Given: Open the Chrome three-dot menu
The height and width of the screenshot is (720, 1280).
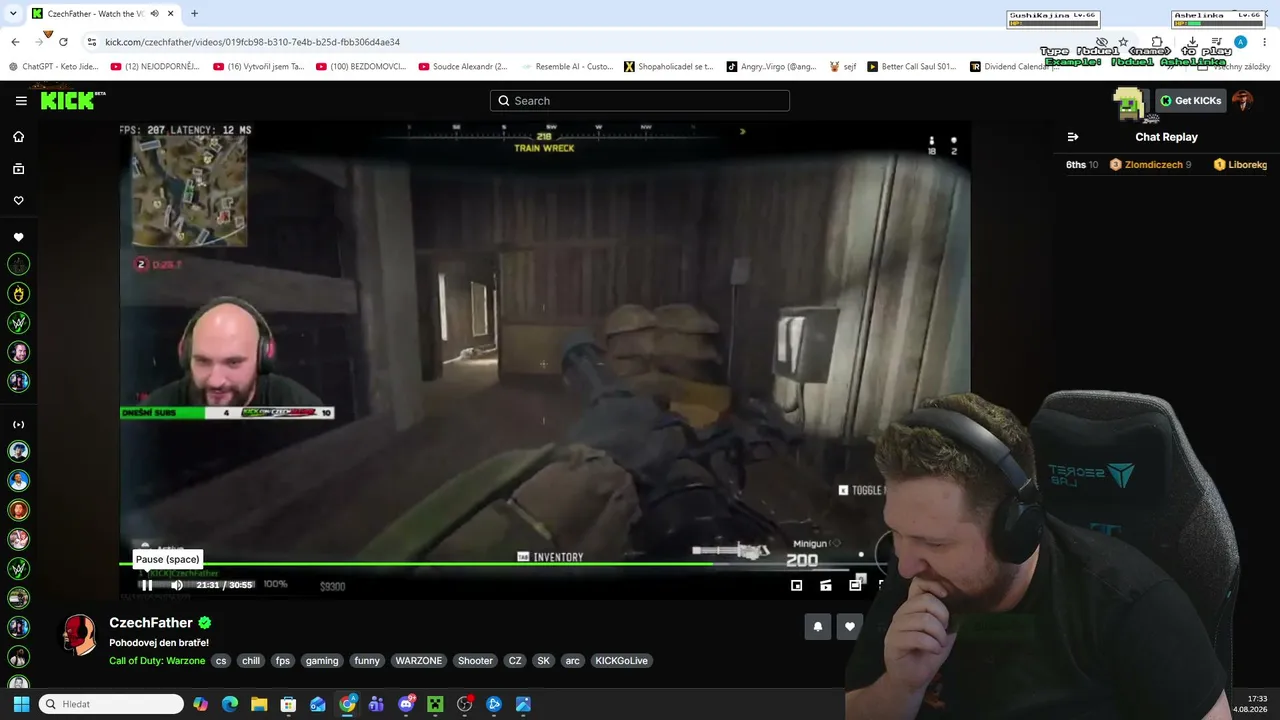Looking at the screenshot, I should [1263, 42].
